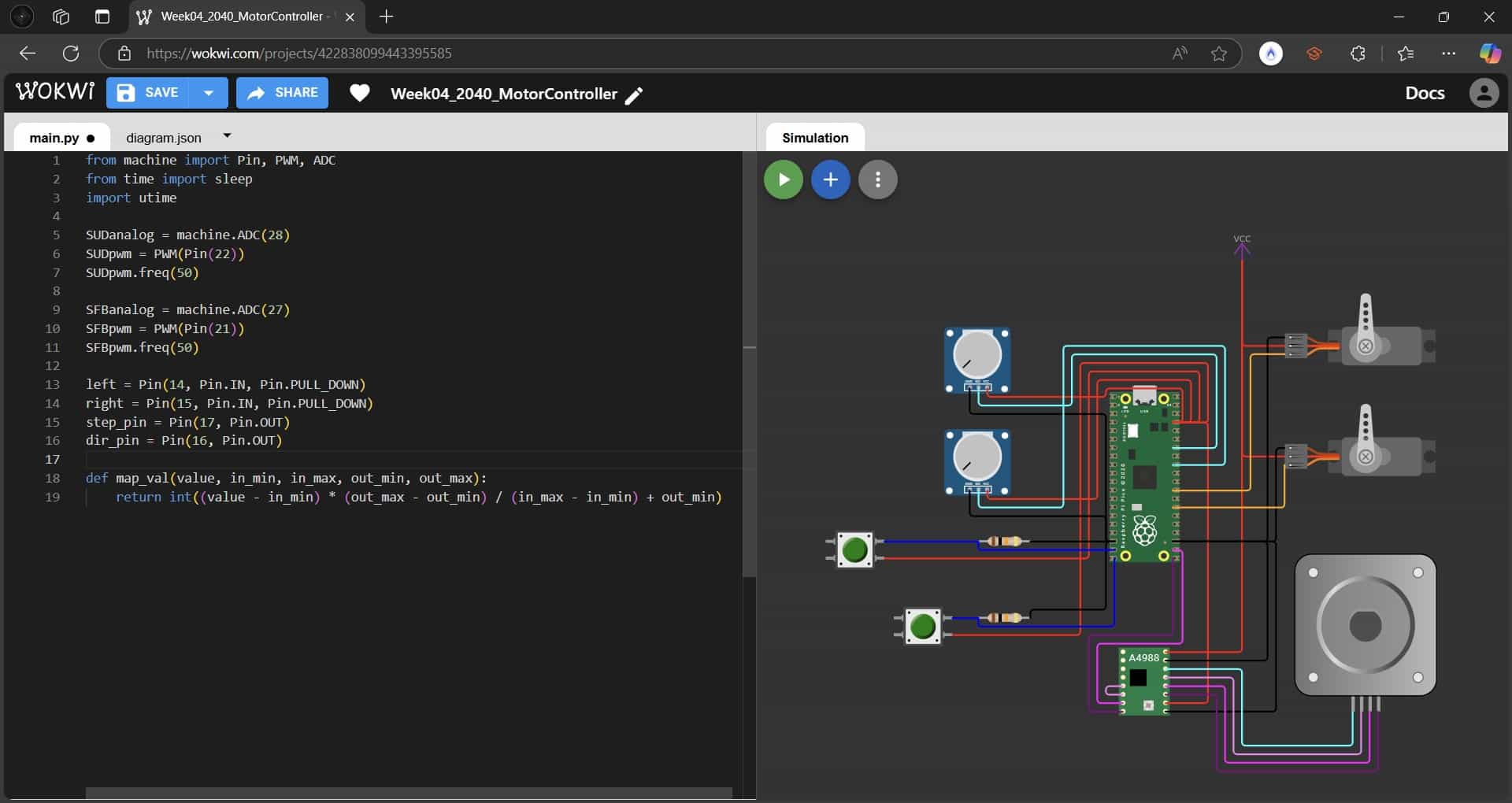Click the editor horizontal scrollbar
Image resolution: width=1512 pixels, height=803 pixels.
pyautogui.click(x=409, y=793)
